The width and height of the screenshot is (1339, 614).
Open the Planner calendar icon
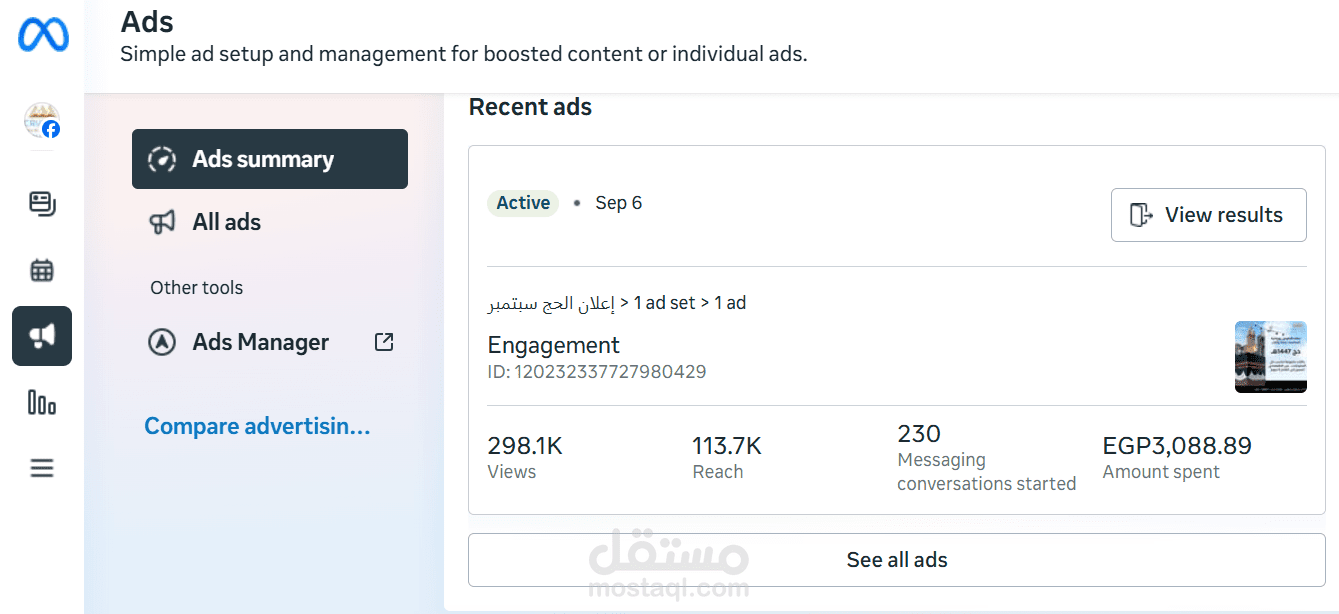[x=41, y=269]
